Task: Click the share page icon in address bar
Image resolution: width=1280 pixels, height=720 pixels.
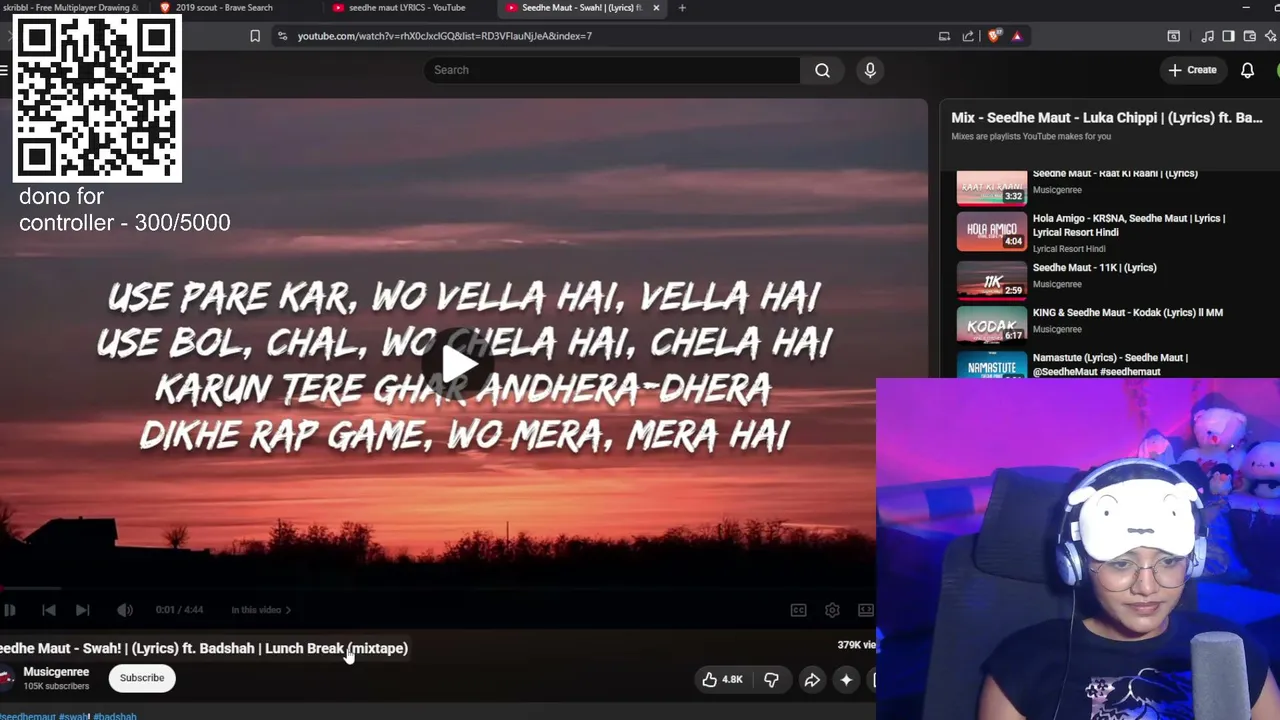Action: click(968, 36)
